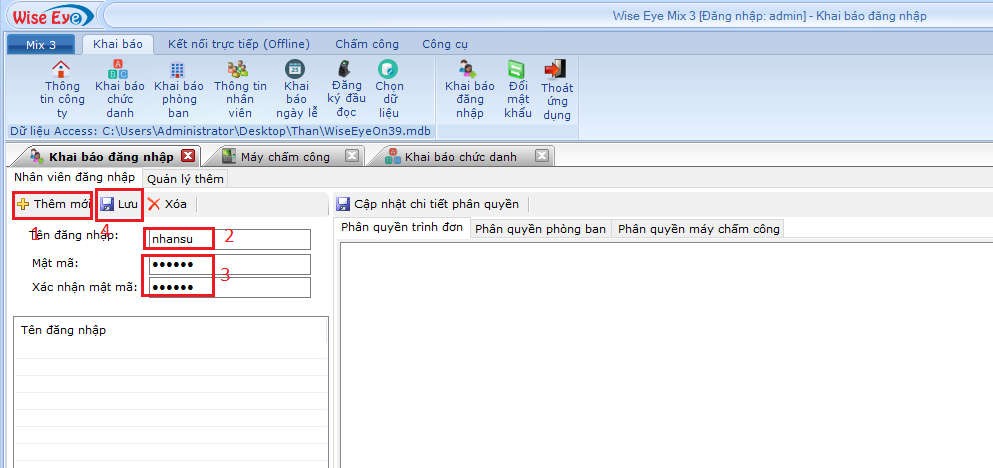Click Xóa delete button
Image resolution: width=993 pixels, height=468 pixels.
click(167, 204)
